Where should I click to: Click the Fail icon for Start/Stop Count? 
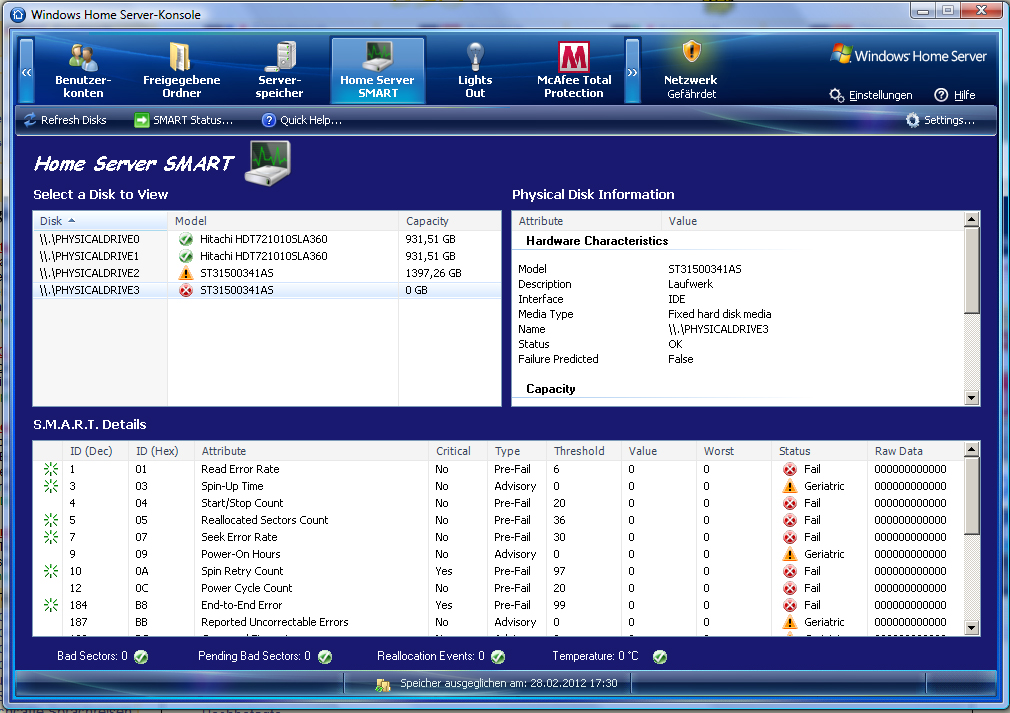tap(790, 503)
